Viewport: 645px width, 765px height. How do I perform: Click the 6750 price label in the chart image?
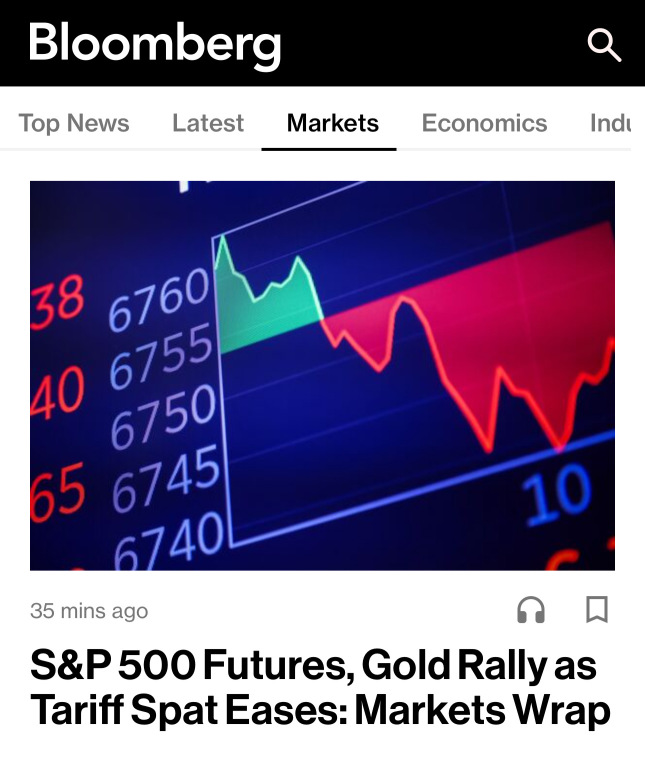(x=163, y=419)
